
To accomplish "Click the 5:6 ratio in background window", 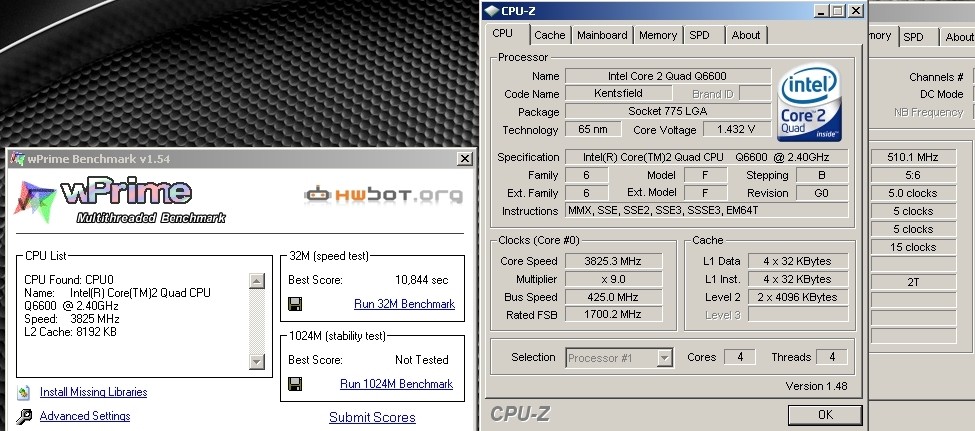I will coord(913,175).
